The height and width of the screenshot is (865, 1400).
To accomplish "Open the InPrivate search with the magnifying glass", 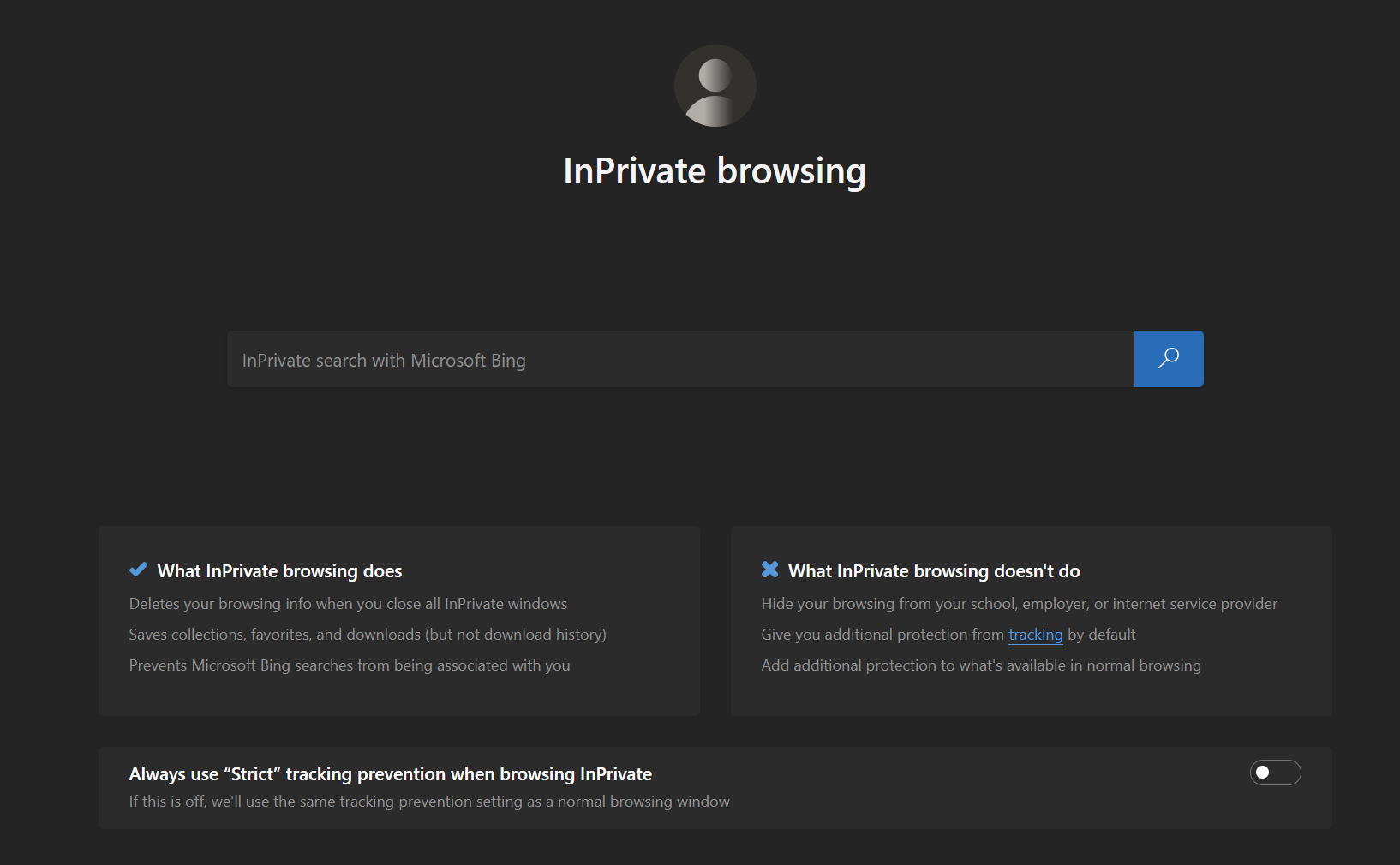I will coord(1168,359).
